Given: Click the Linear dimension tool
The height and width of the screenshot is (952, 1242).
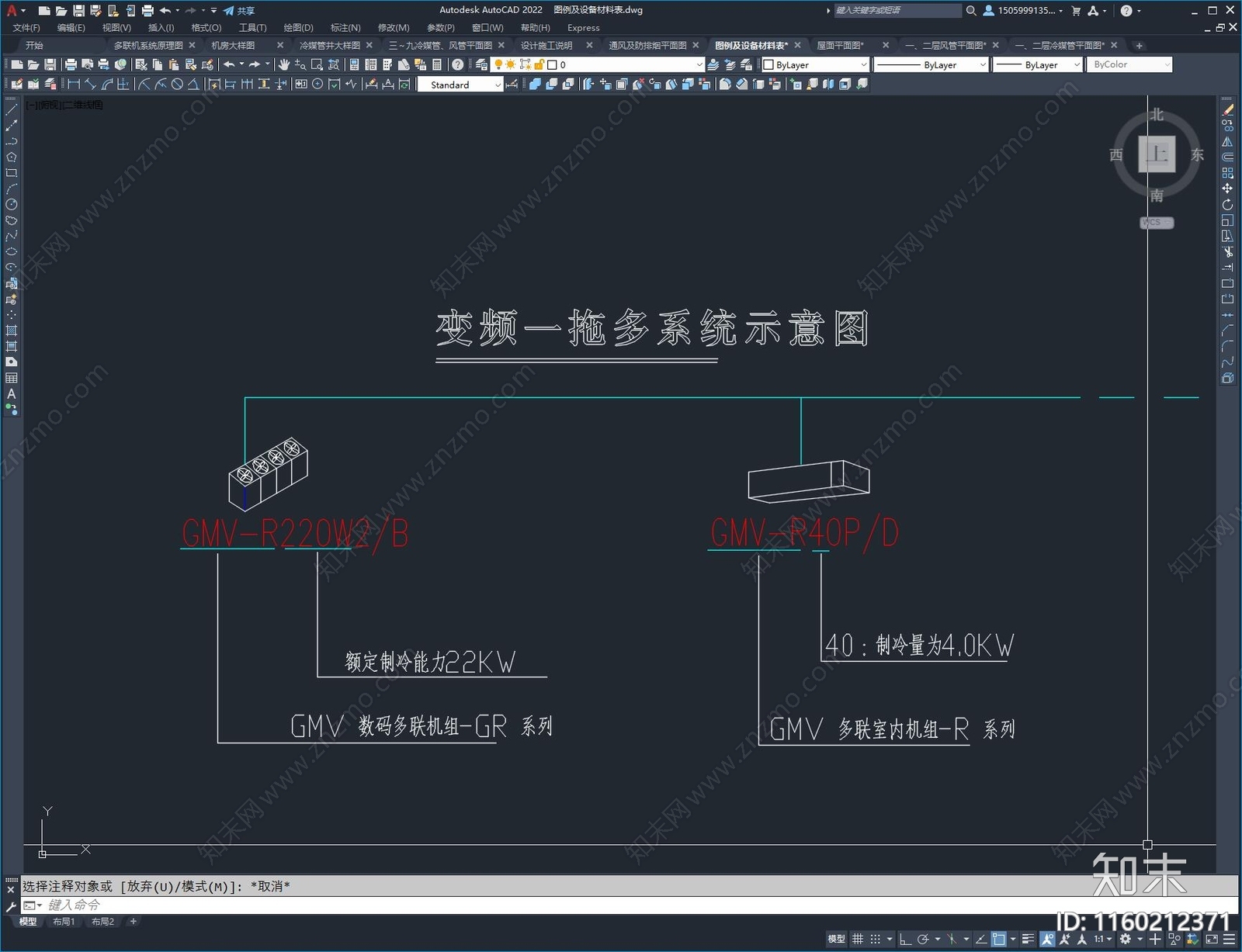Looking at the screenshot, I should (74, 85).
